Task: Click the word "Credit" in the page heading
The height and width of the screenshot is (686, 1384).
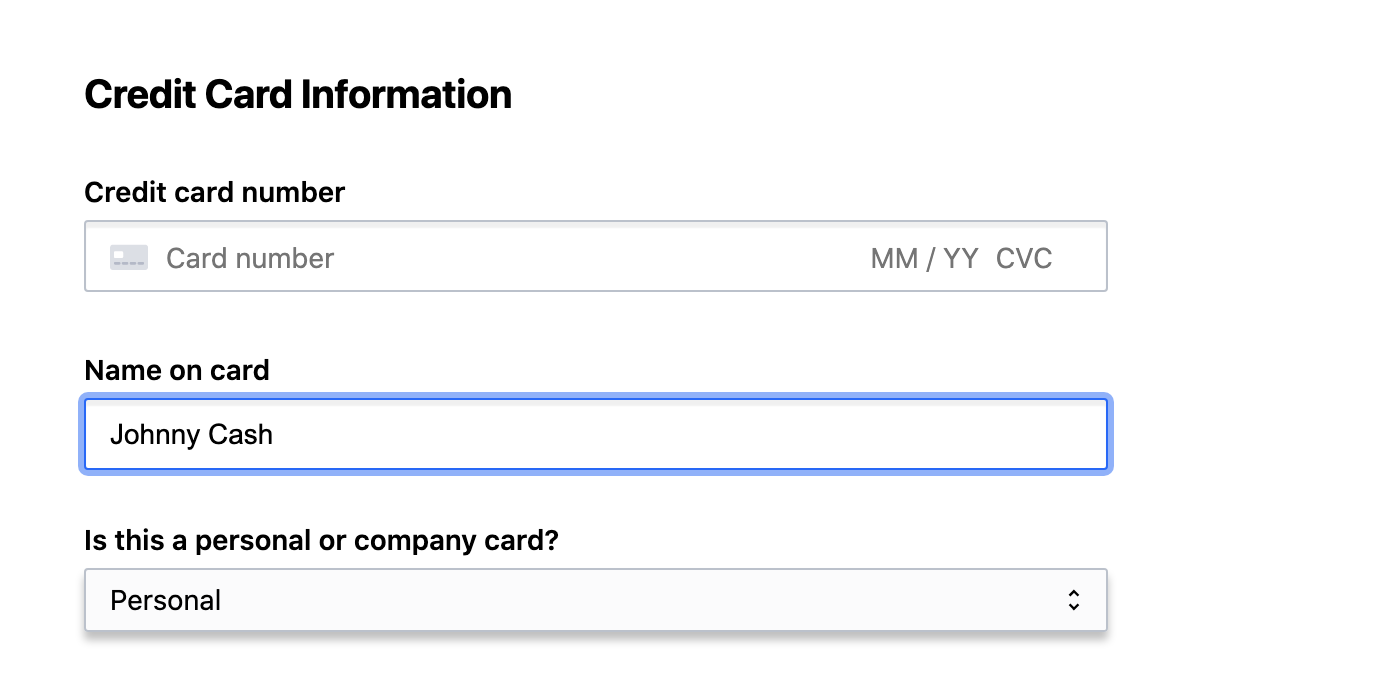Action: pyautogui.click(x=139, y=94)
